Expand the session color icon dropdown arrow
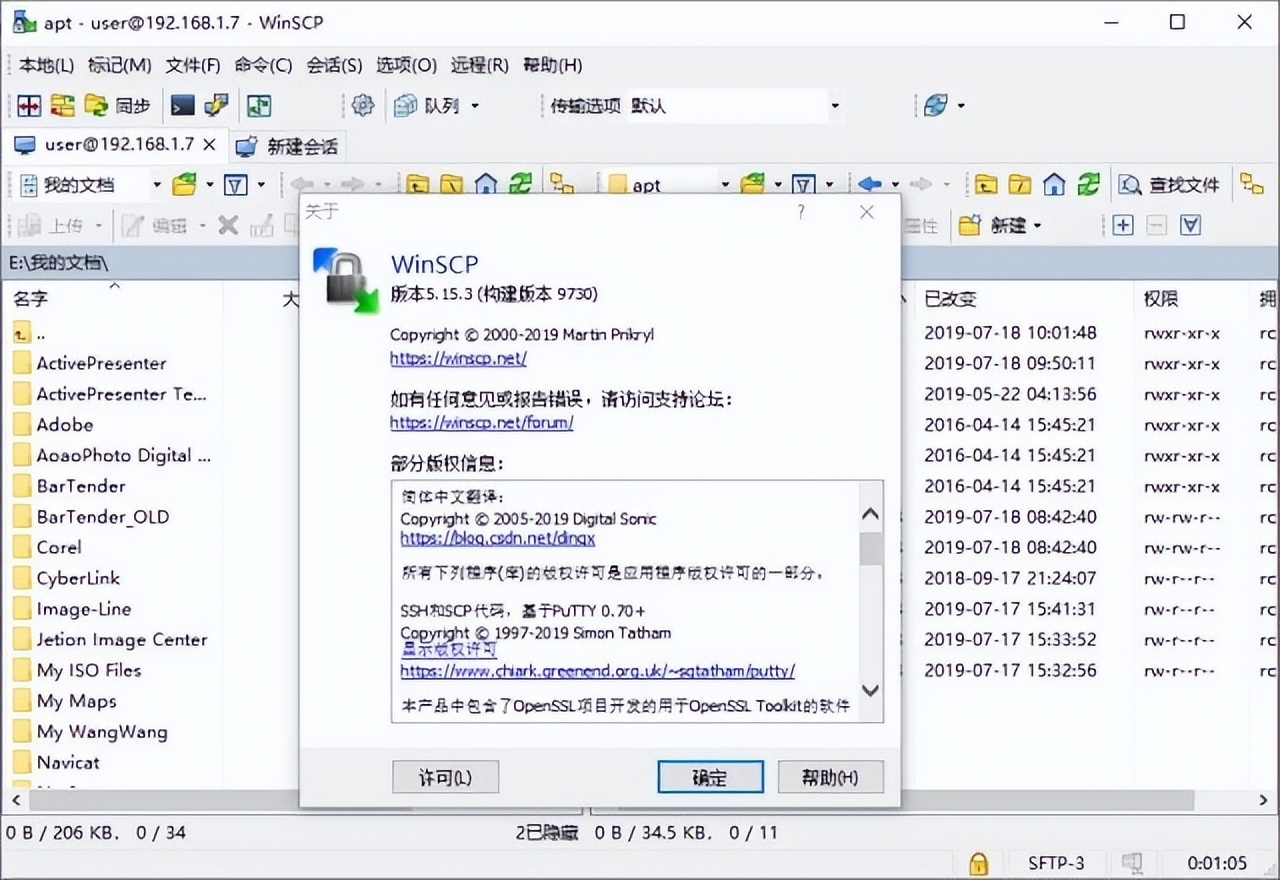The width and height of the screenshot is (1280, 880). click(961, 105)
